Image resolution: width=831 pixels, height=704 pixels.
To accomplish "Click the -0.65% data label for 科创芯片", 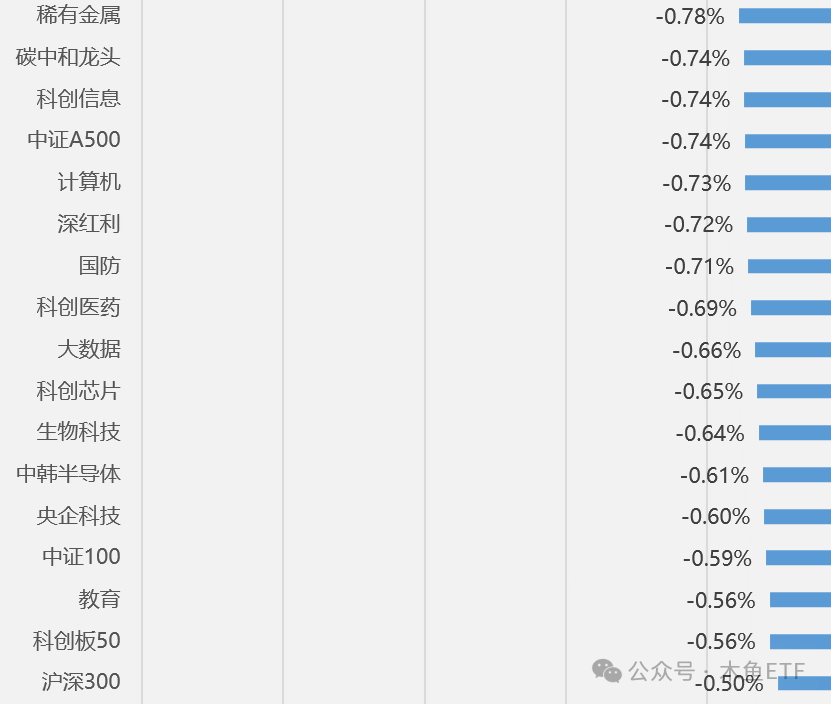I will 709,392.
